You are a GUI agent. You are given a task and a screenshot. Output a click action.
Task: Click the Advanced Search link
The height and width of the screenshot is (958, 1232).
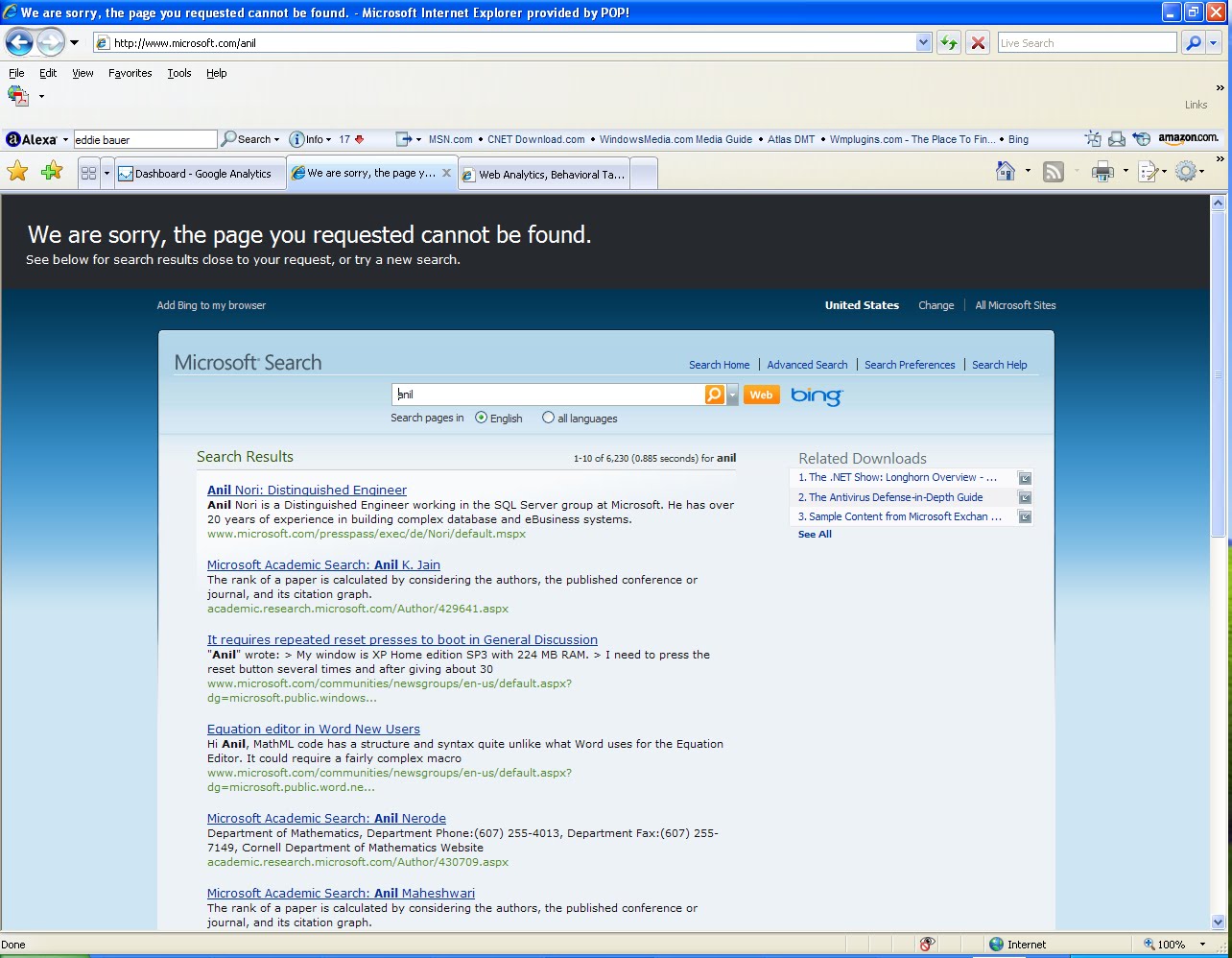click(807, 365)
